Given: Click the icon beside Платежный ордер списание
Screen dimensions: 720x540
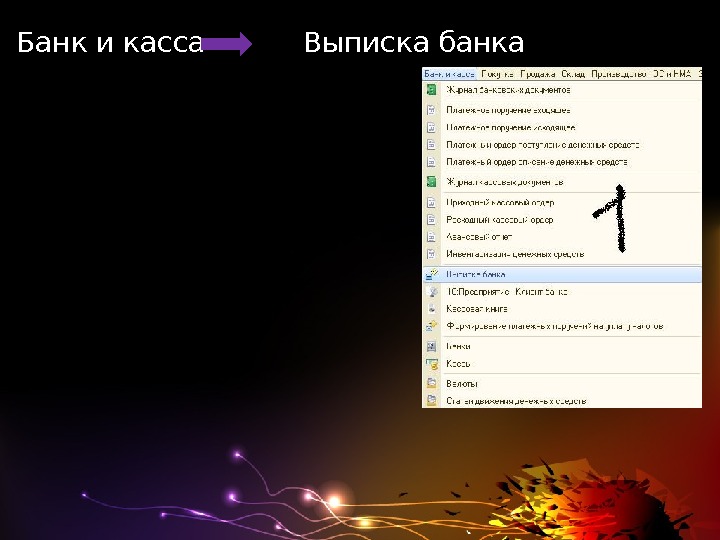Looking at the screenshot, I should pyautogui.click(x=431, y=162).
